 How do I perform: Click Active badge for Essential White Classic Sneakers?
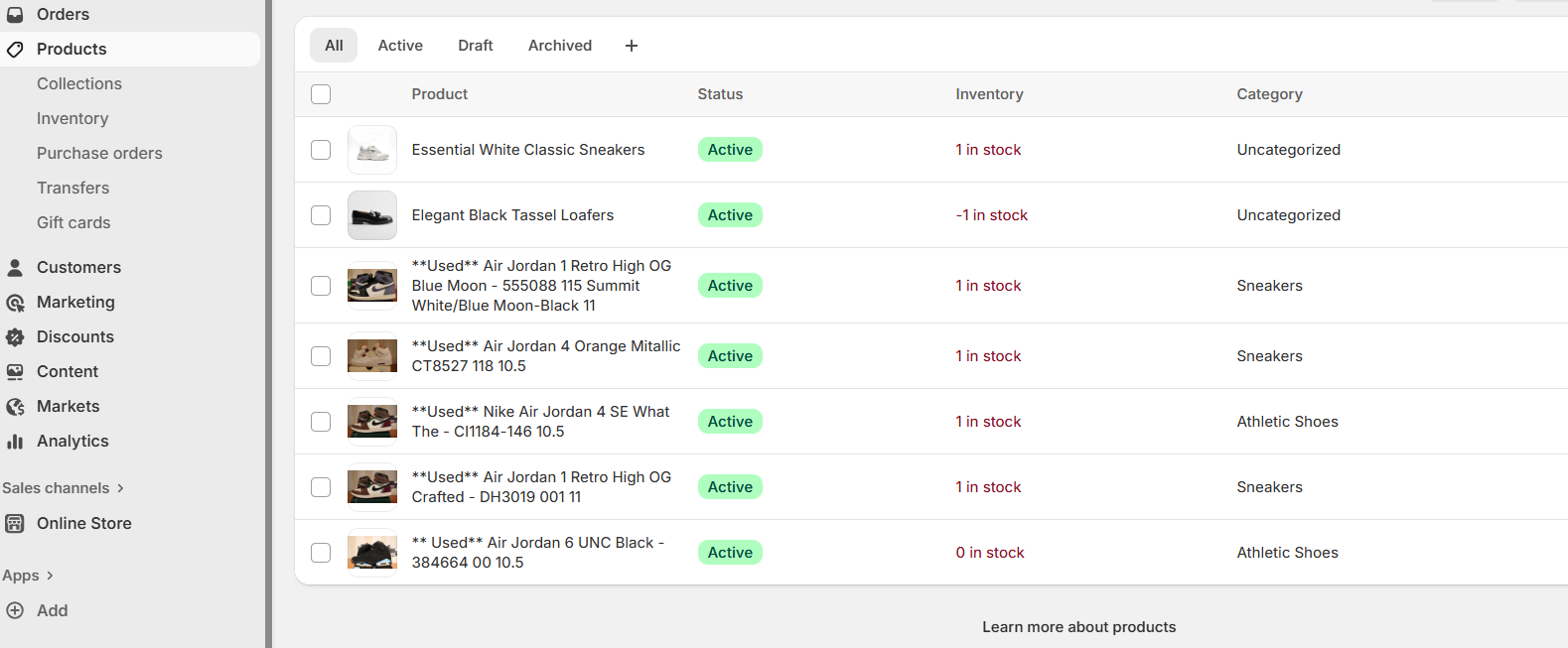[x=730, y=150]
